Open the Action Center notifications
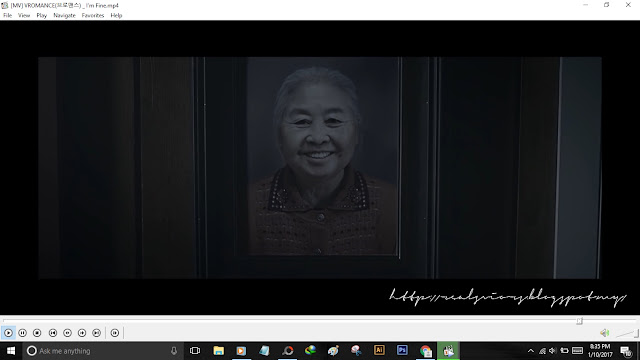640x360 pixels. [x=626, y=351]
